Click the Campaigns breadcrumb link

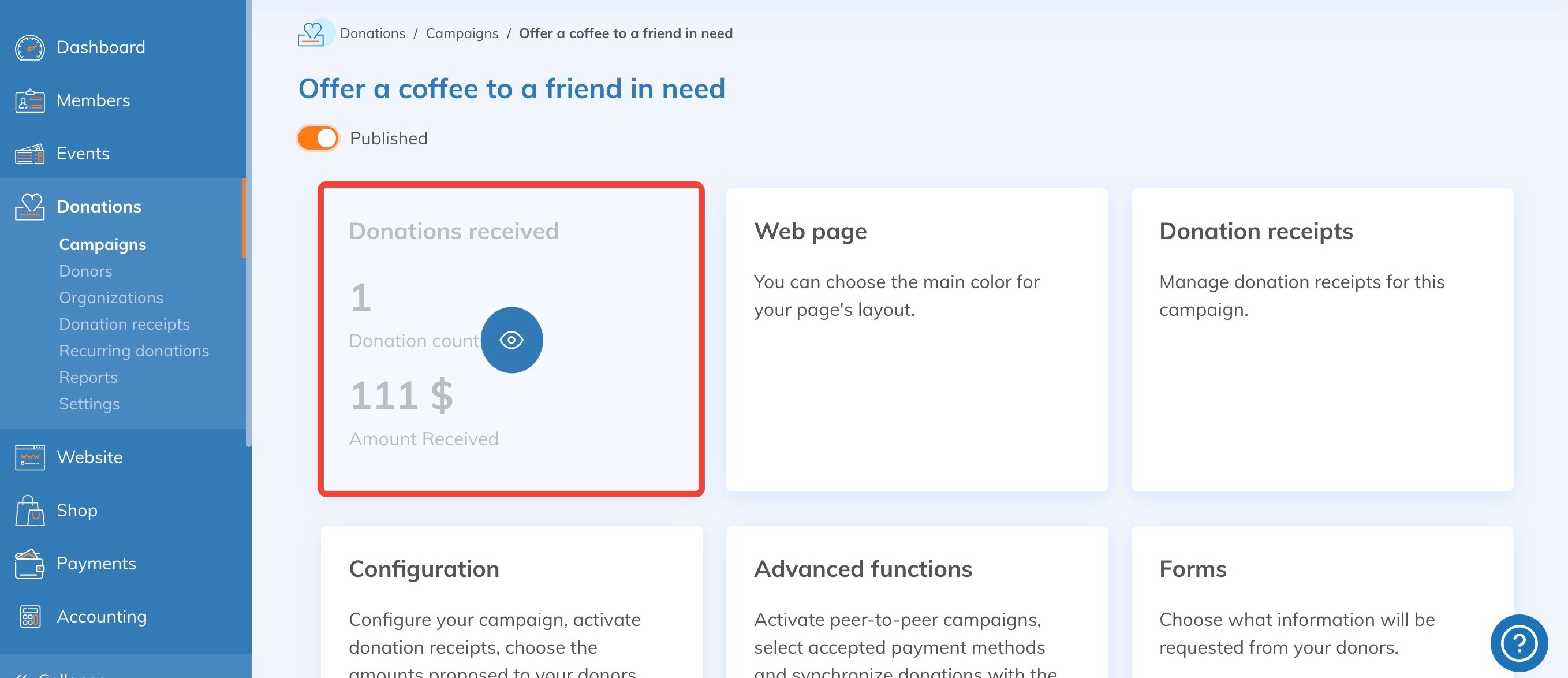461,33
